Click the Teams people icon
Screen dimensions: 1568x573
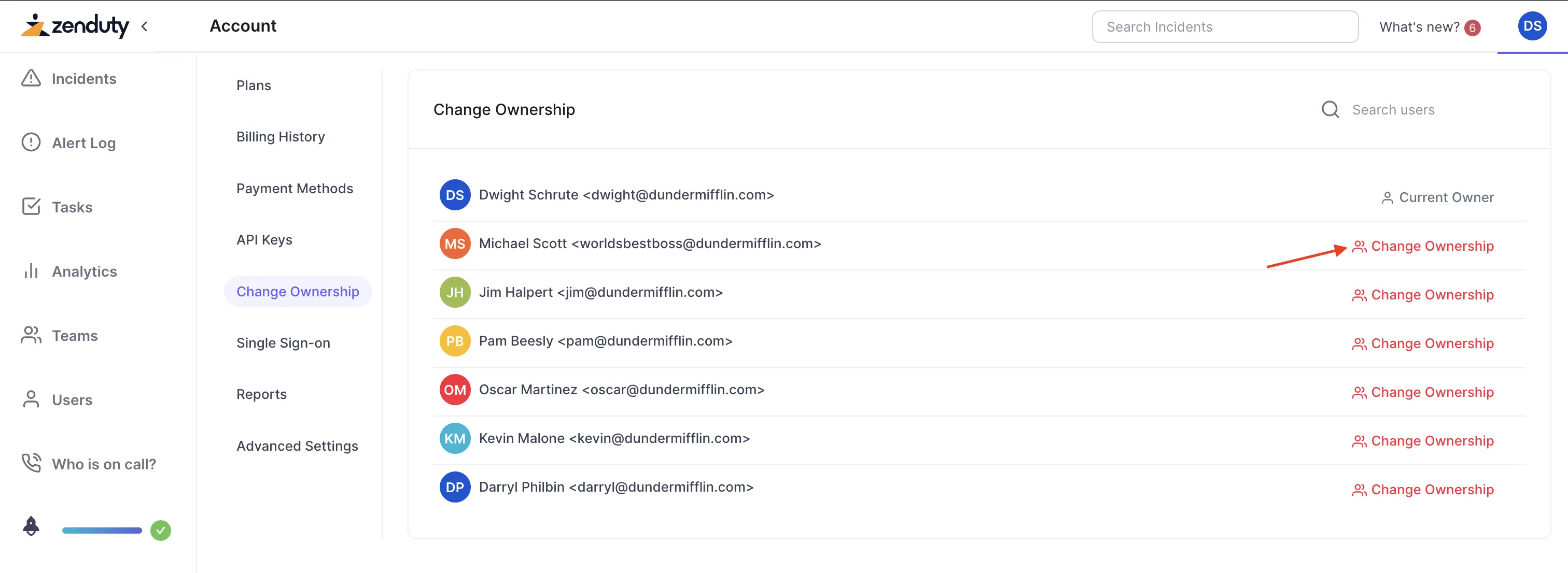[x=31, y=335]
